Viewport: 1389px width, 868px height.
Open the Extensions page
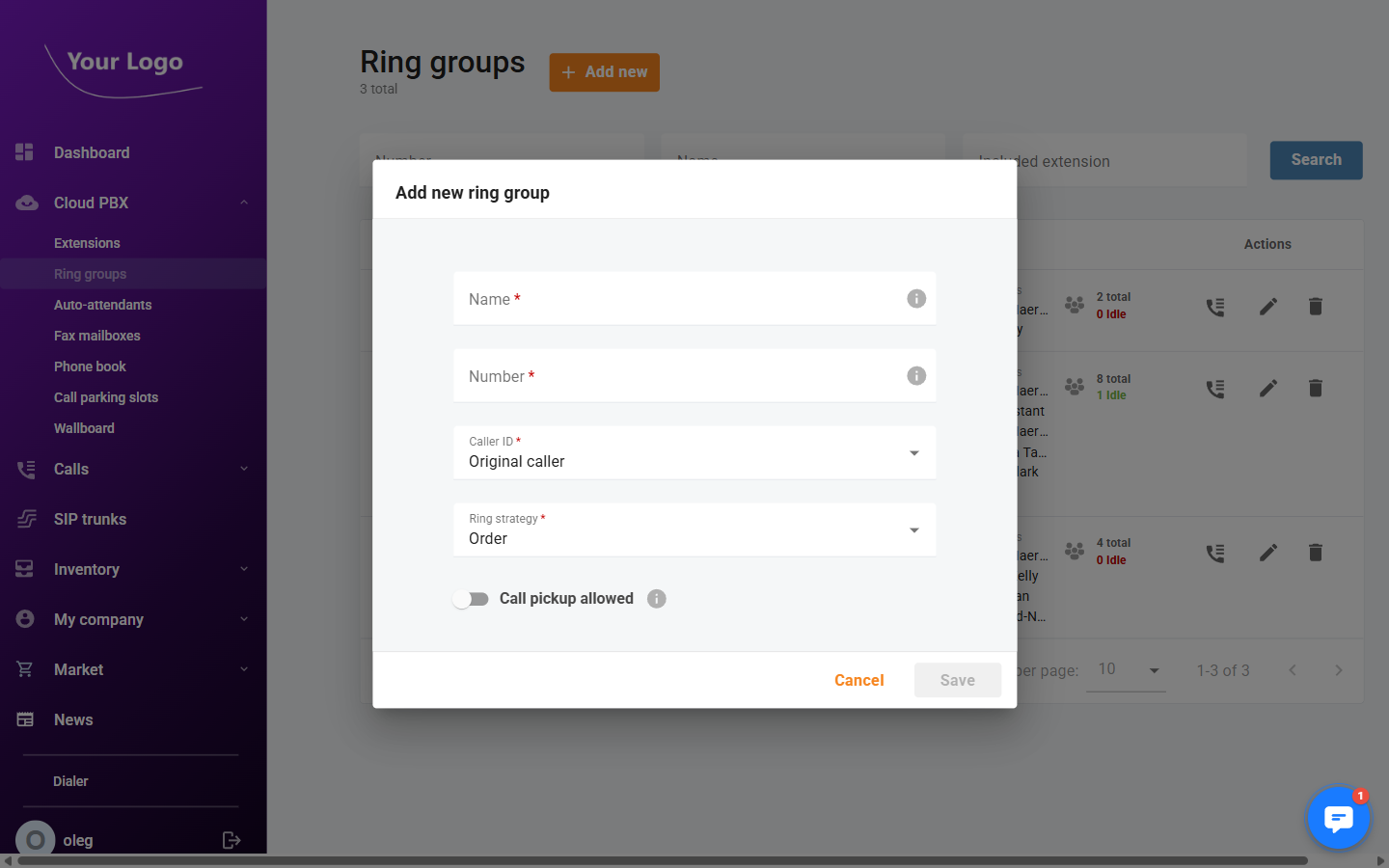point(87,243)
